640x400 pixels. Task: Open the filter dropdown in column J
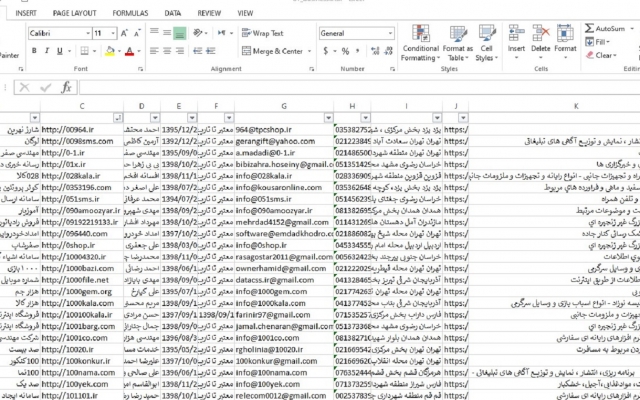tap(463, 118)
